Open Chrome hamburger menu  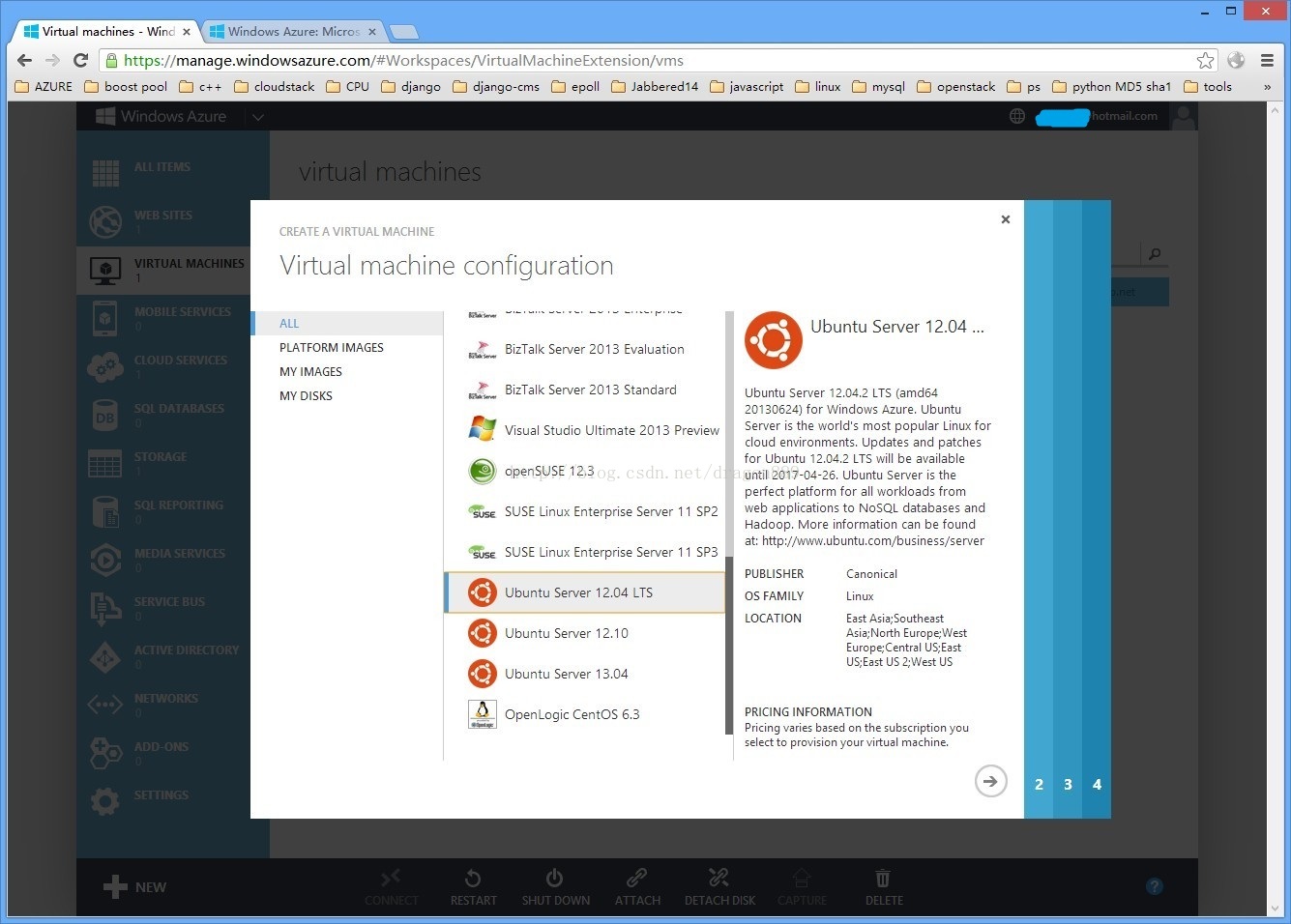1267,60
